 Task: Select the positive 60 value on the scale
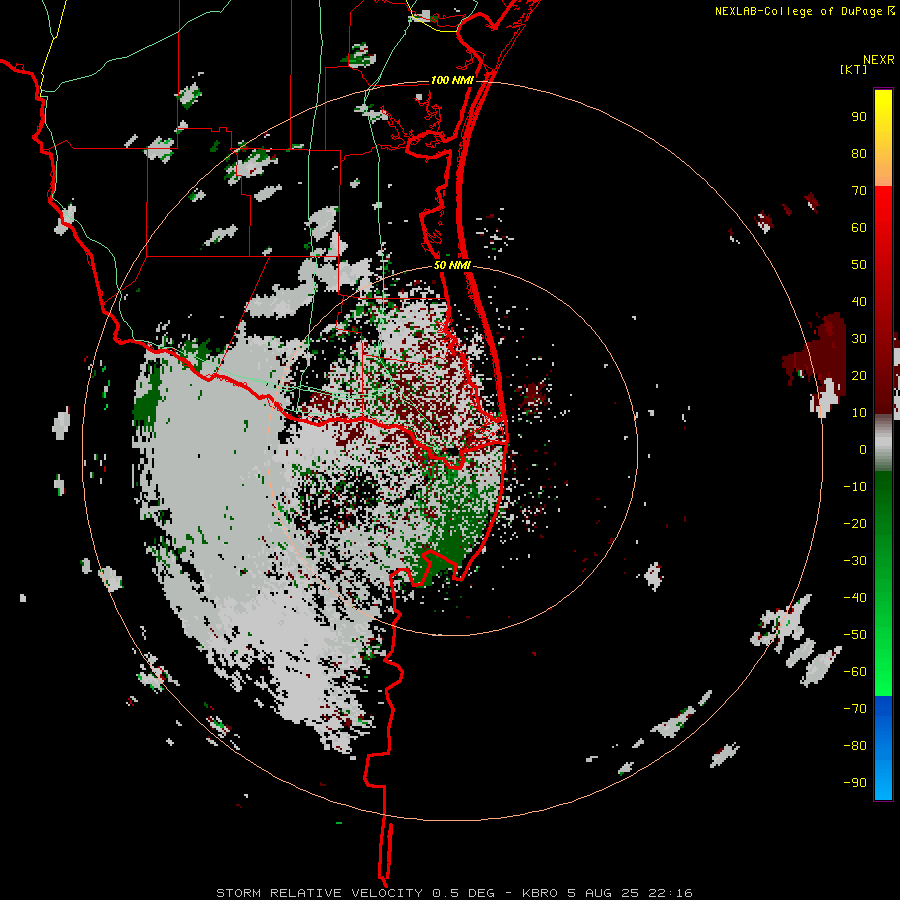coord(859,228)
